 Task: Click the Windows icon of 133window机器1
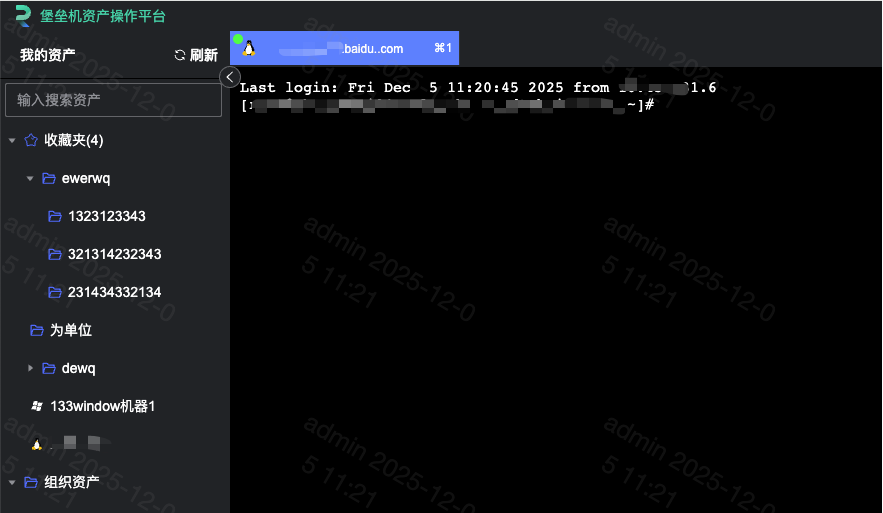click(x=37, y=406)
